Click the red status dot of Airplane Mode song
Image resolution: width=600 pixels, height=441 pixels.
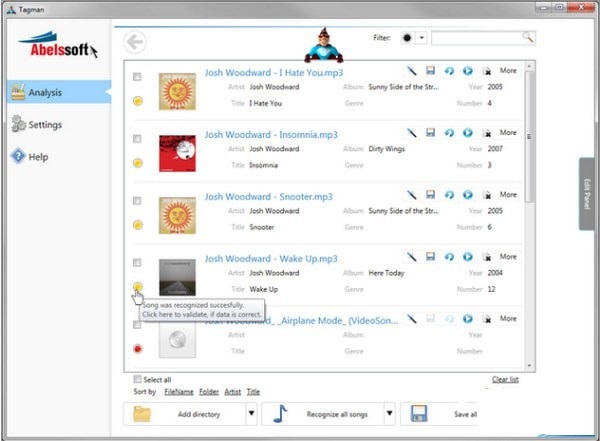(x=138, y=349)
